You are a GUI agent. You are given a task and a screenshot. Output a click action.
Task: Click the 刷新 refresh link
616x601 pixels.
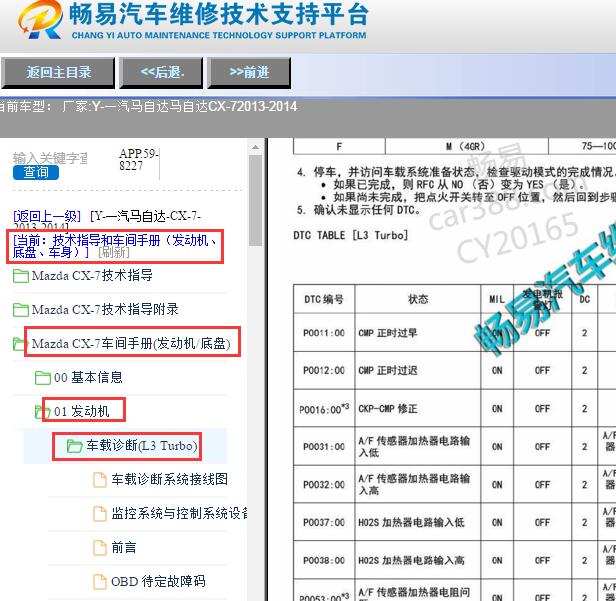click(x=114, y=252)
